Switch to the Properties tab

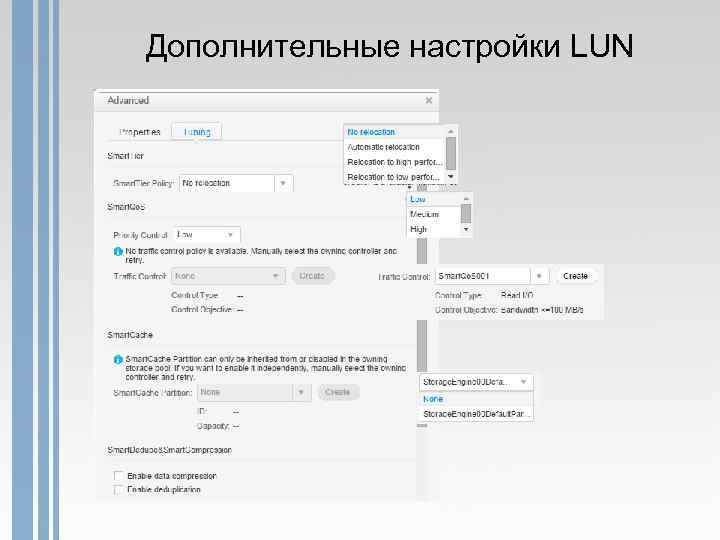click(140, 132)
